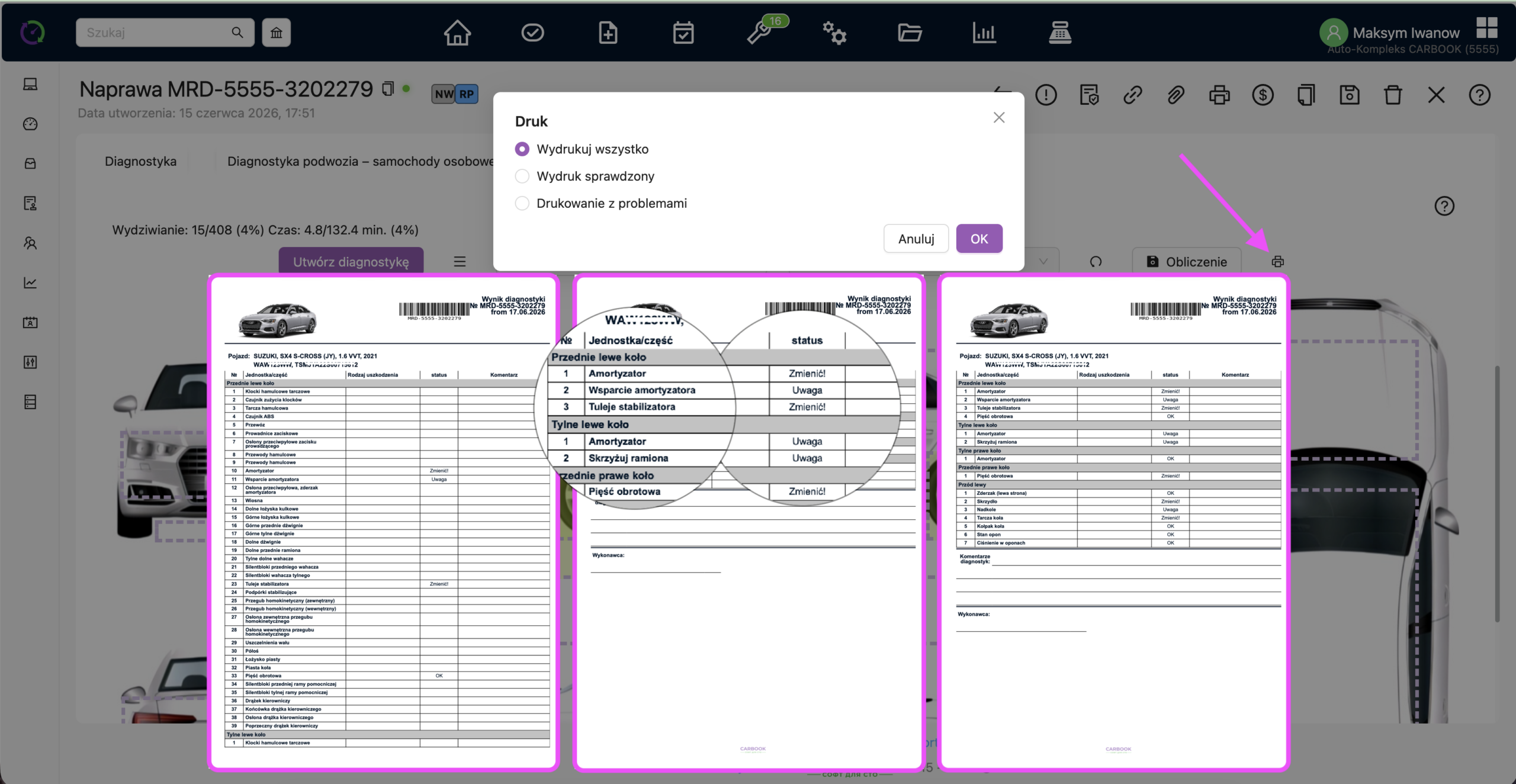Viewport: 1516px width, 784px height.
Task: Click the RP status badge
Action: (467, 94)
